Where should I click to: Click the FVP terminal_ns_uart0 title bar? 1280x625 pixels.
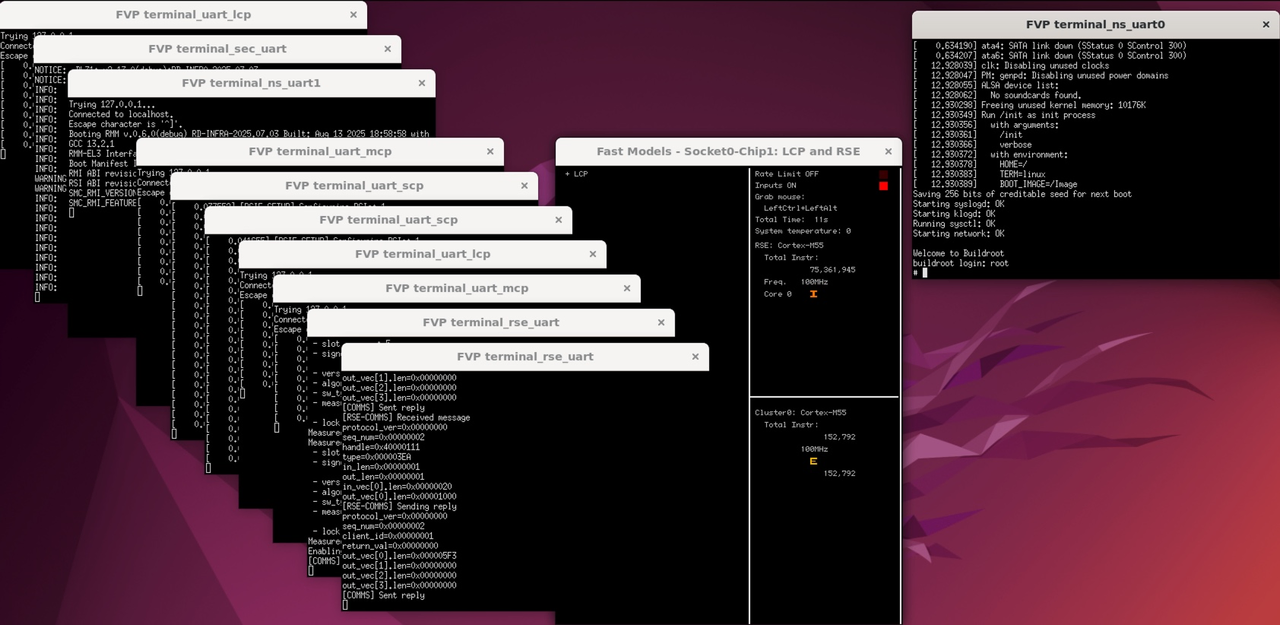click(x=1095, y=24)
